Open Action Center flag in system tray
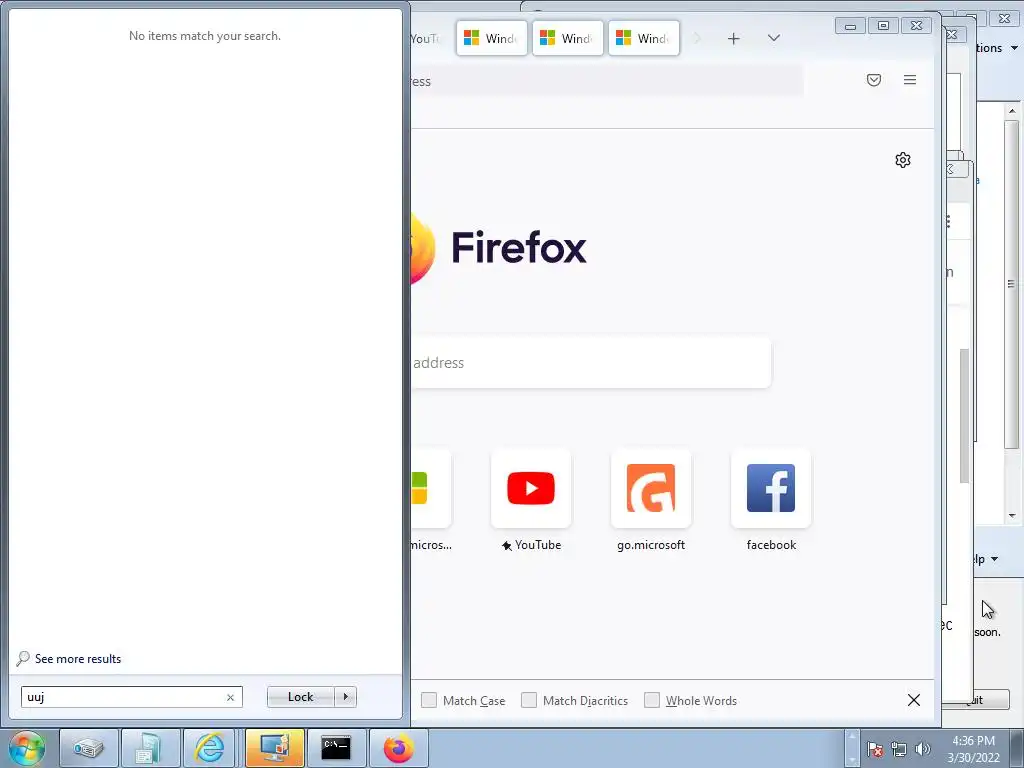Image resolution: width=1024 pixels, height=768 pixels. point(875,749)
